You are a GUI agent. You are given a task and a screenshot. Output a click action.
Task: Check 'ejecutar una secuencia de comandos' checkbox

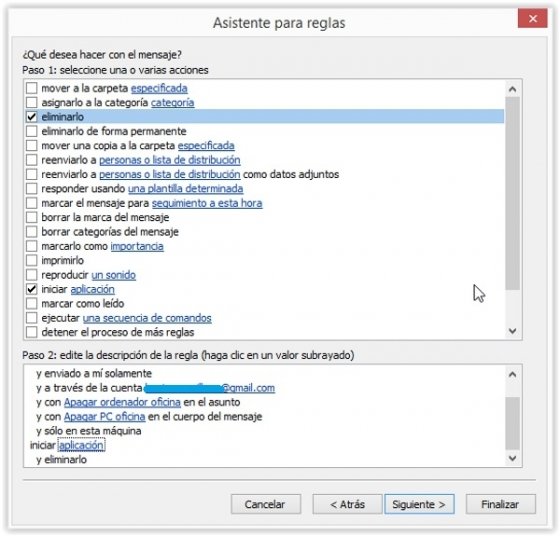pos(31,318)
